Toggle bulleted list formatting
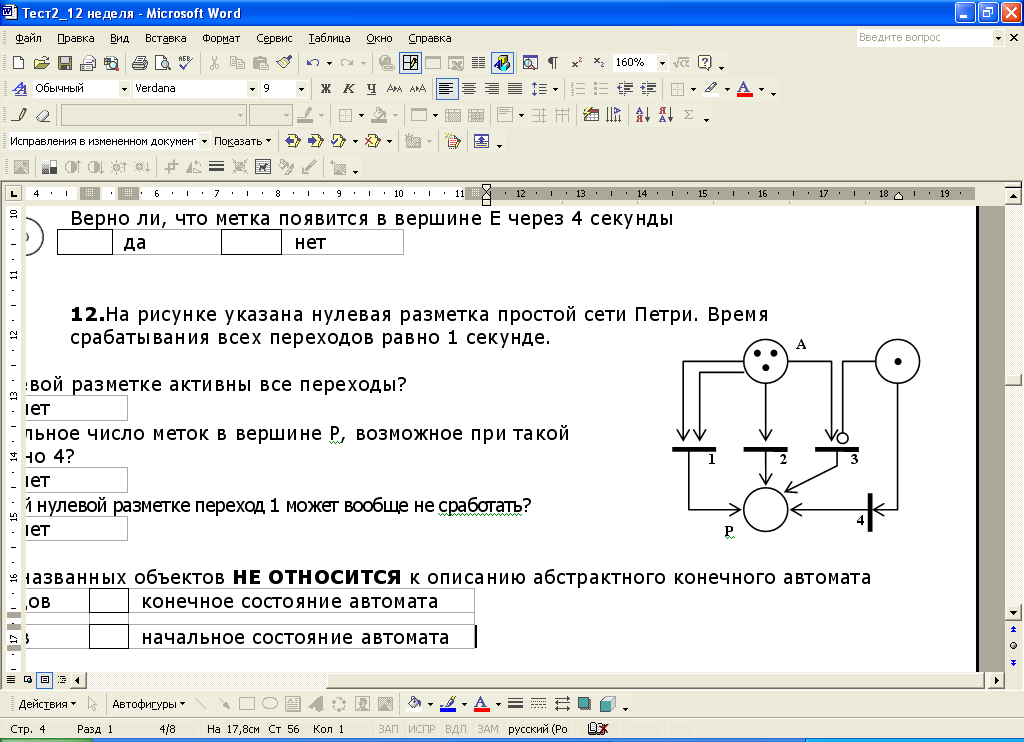 pyautogui.click(x=601, y=89)
